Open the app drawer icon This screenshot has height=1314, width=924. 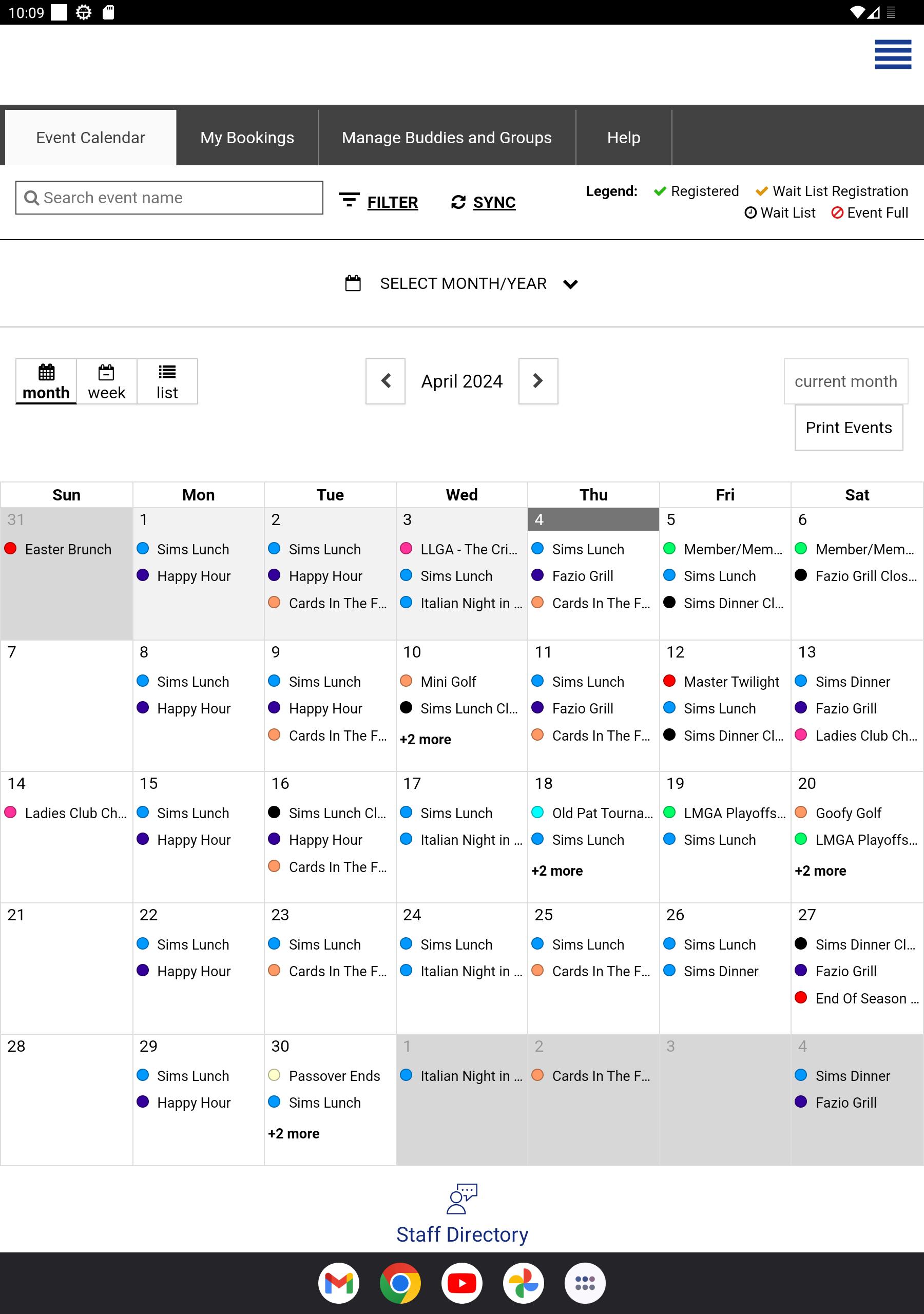(585, 1283)
